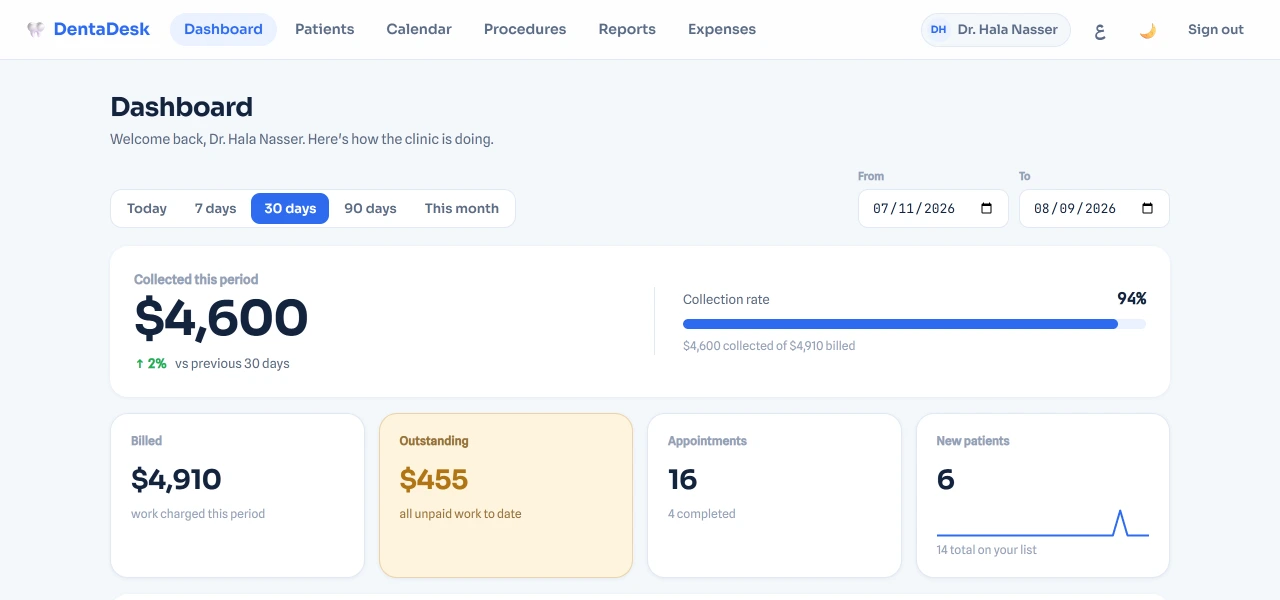Click the new patients sparkline chart
This screenshot has height=600, width=1280.
click(x=1043, y=523)
